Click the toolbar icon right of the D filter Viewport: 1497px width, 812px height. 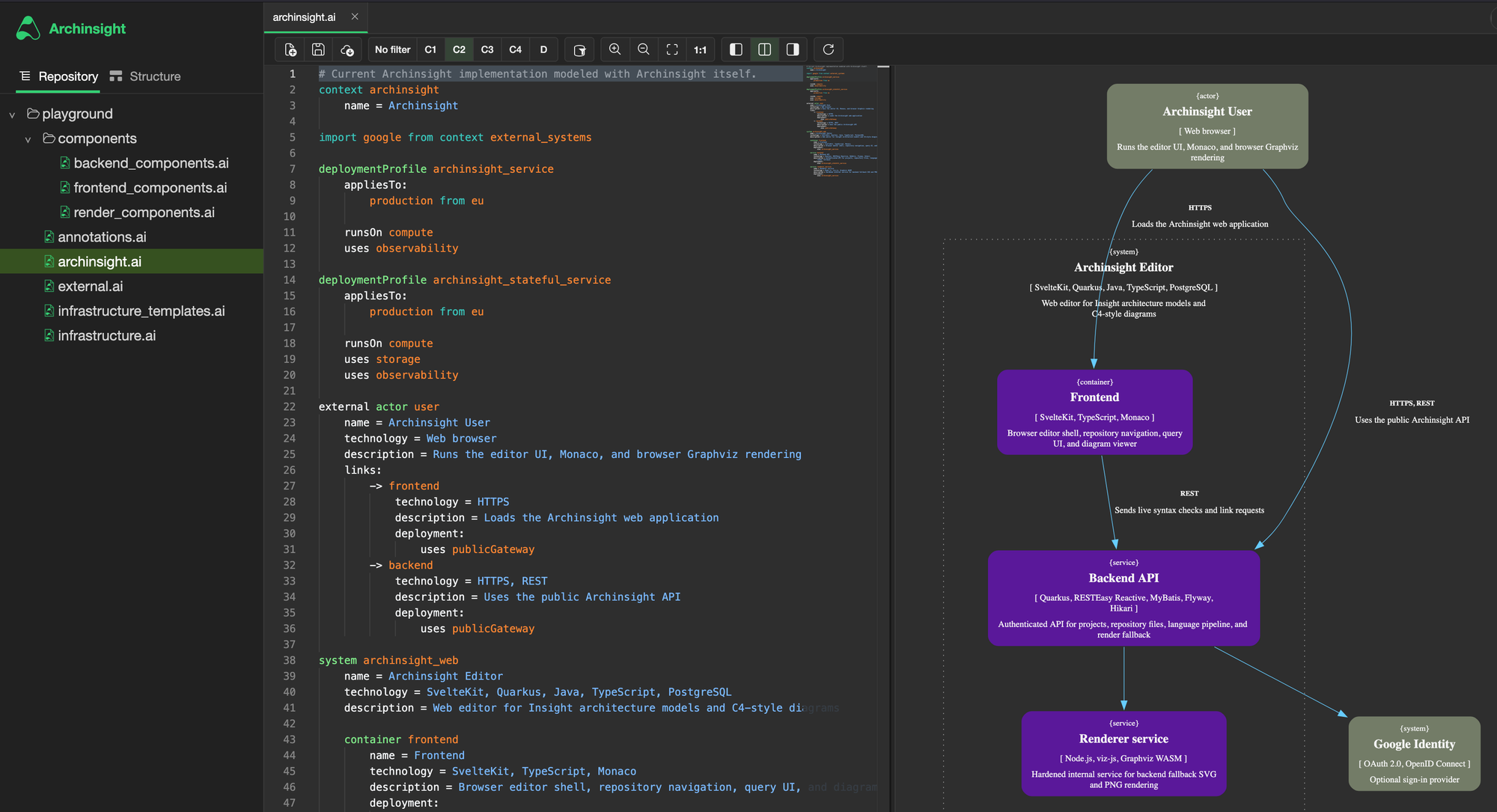579,49
